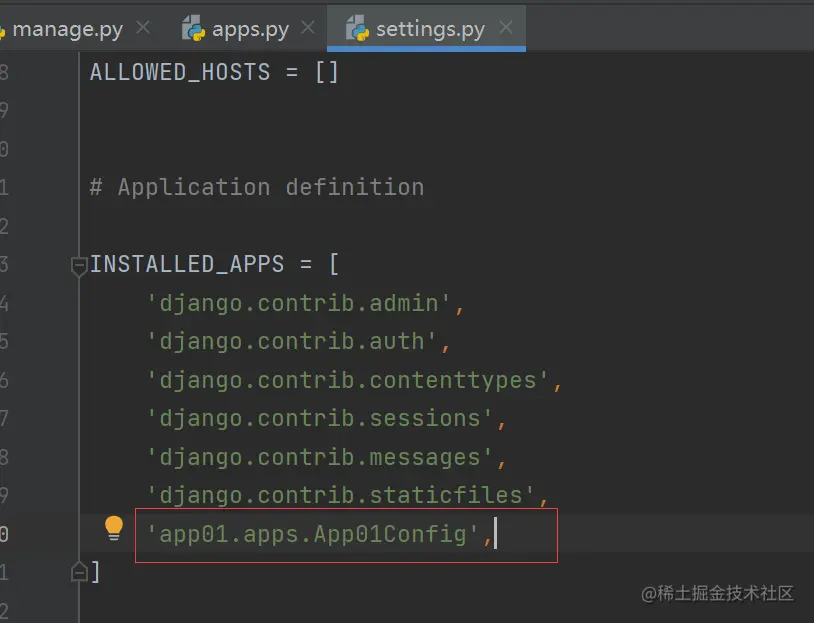Click 'django.contrib.staticfiles' string

pyautogui.click(x=341, y=495)
